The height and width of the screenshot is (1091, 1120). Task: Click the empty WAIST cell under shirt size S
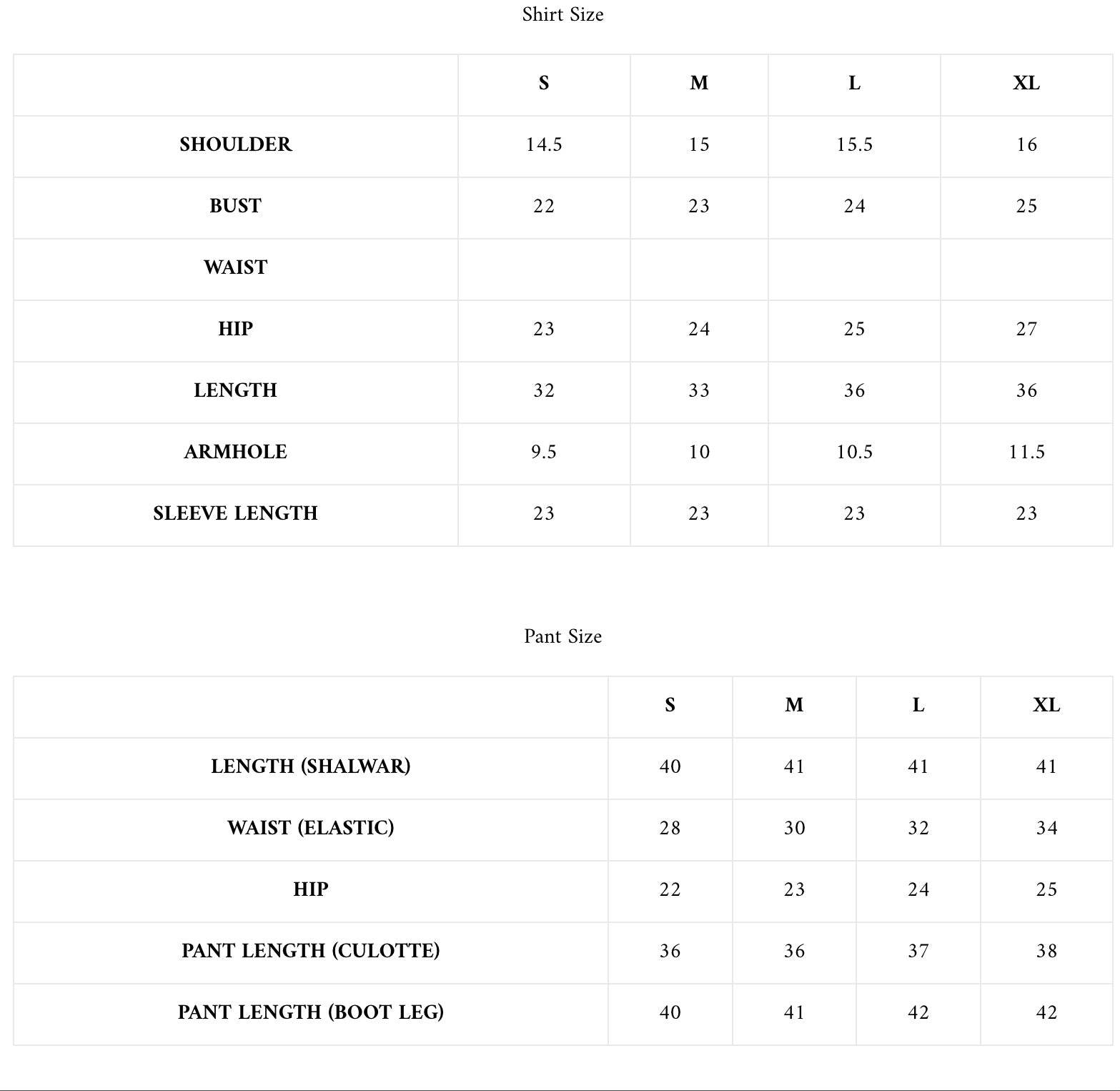(544, 270)
